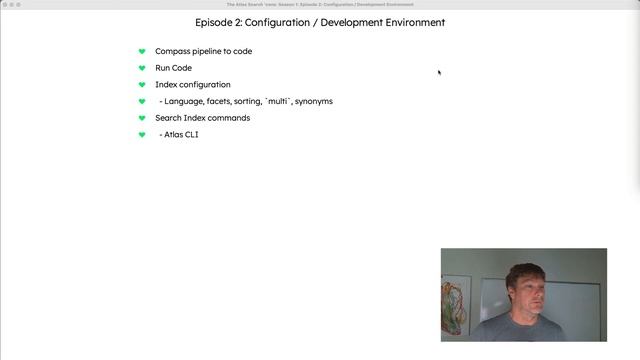Screen dimensions: 640x360
Task: Click the window title bar text
Action: coord(320,4)
